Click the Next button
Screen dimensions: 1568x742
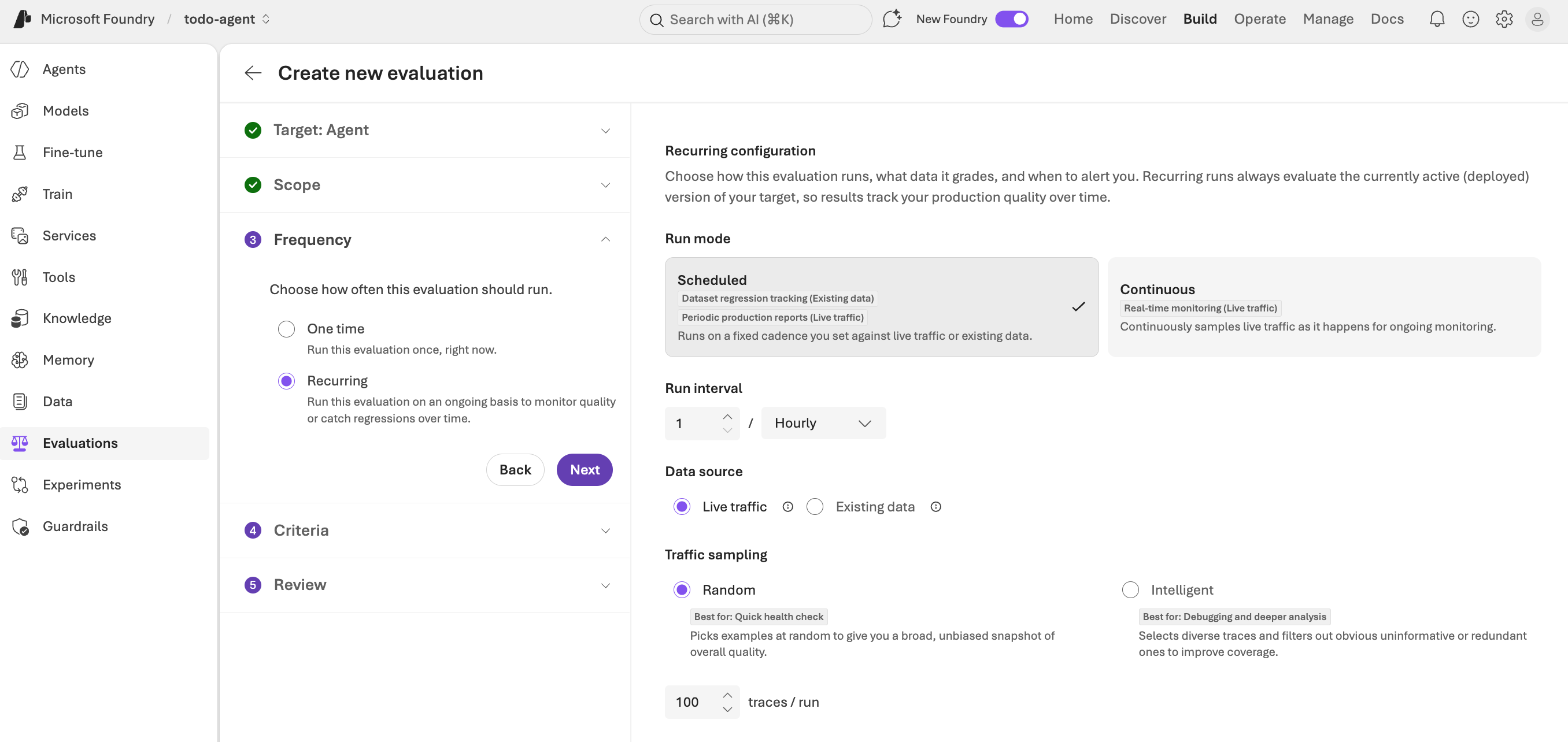pyautogui.click(x=585, y=469)
